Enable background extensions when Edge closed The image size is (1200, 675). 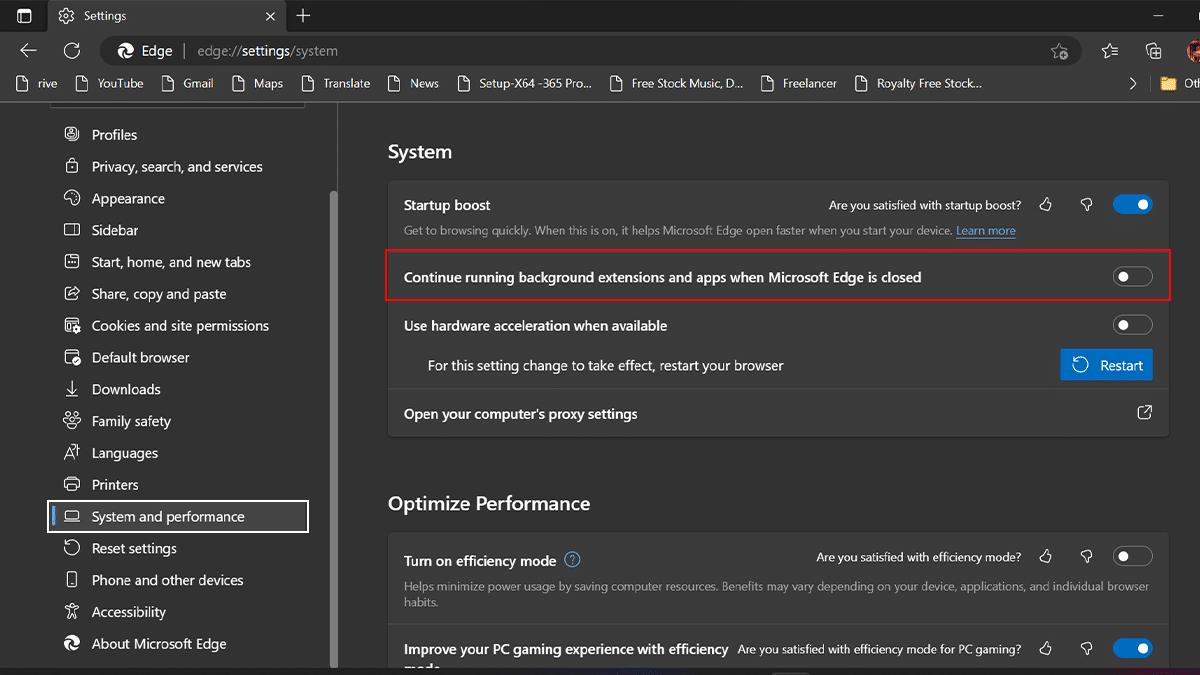point(1132,277)
